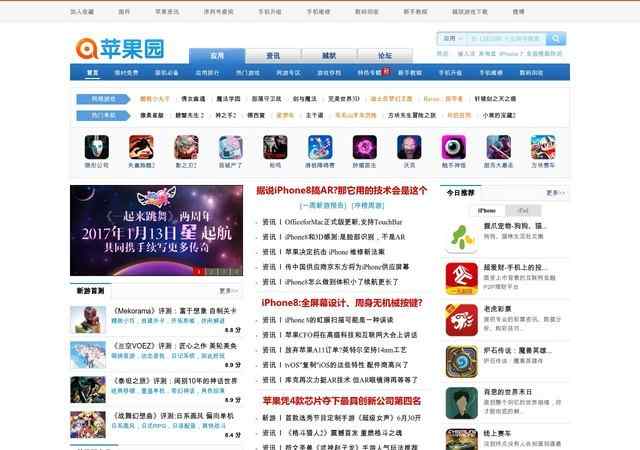Screen dimensions: 640x450
Task: Click the 一起来跳舞 anniversary banner image
Action: tap(156, 230)
